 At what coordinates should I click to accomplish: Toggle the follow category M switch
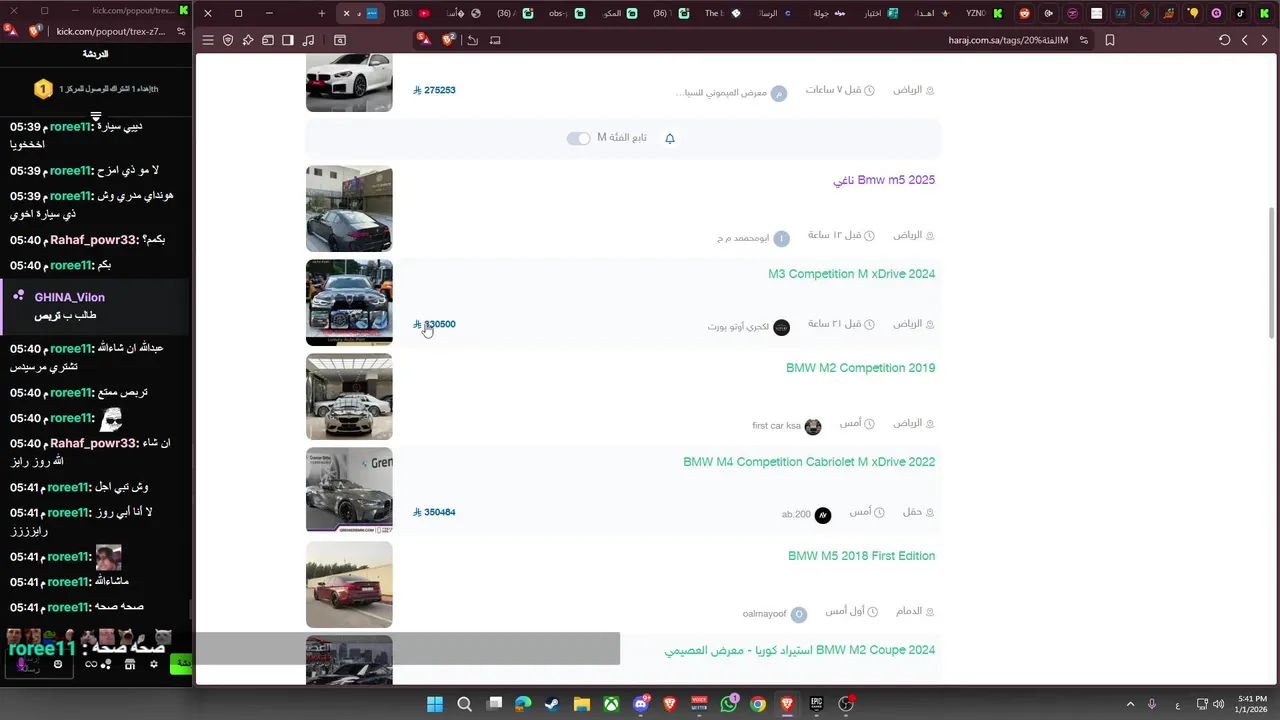point(579,138)
